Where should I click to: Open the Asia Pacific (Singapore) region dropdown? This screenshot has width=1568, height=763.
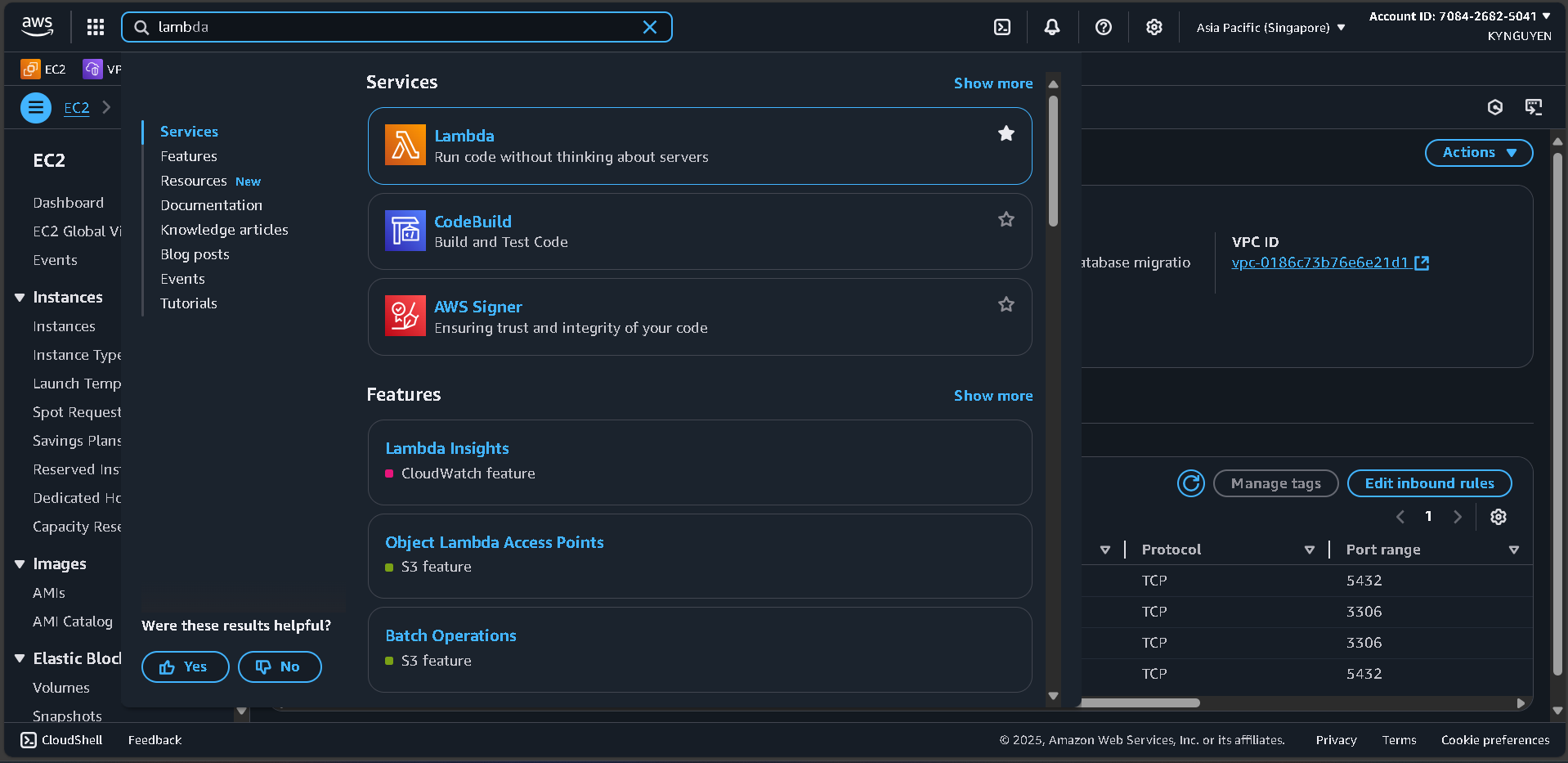[x=1268, y=27]
